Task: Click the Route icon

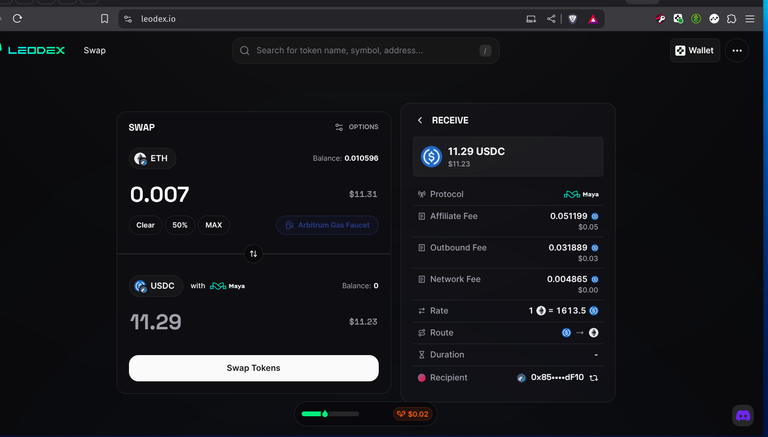Action: (x=421, y=333)
